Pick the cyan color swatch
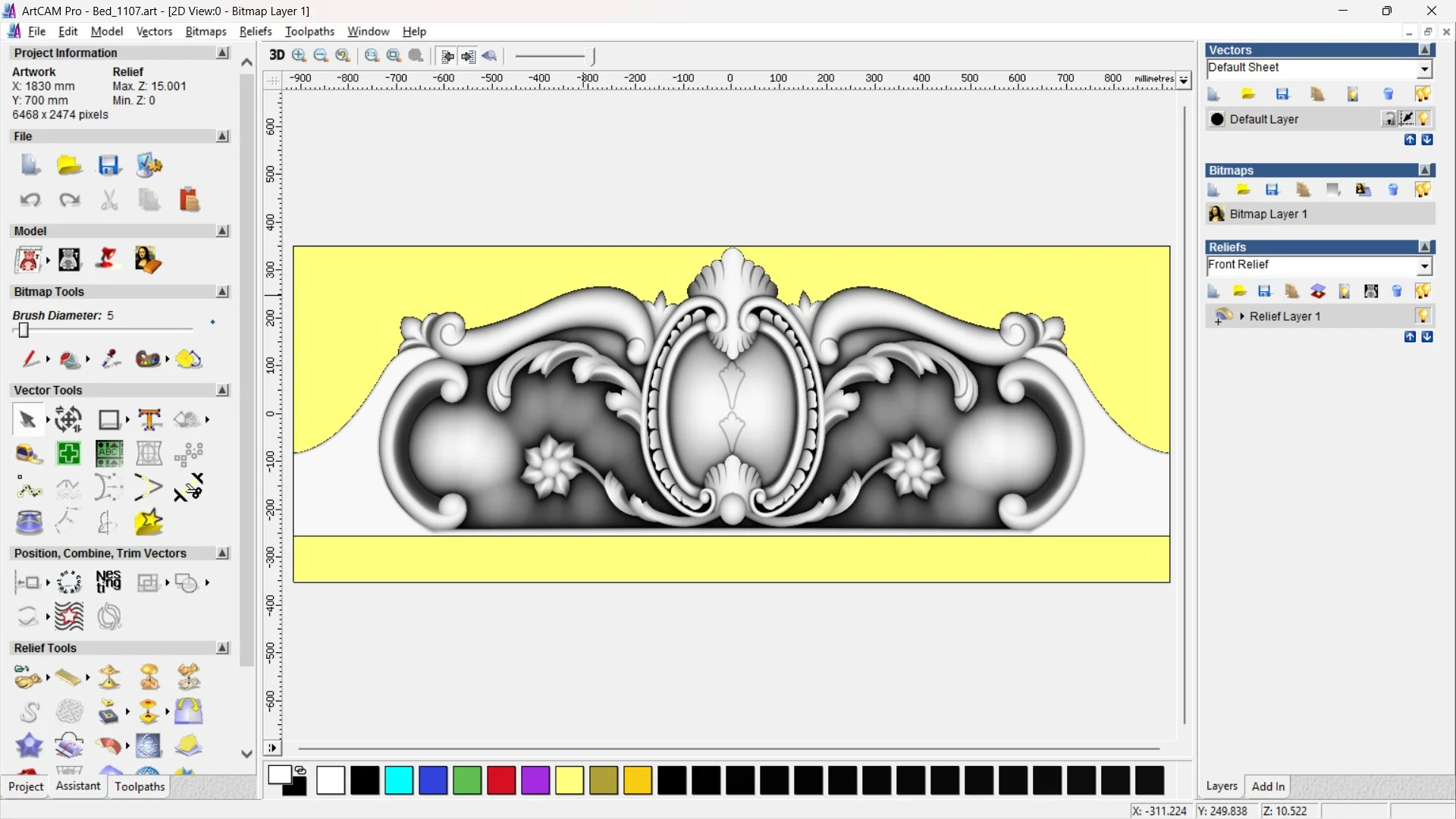The width and height of the screenshot is (1456, 819). [x=399, y=780]
